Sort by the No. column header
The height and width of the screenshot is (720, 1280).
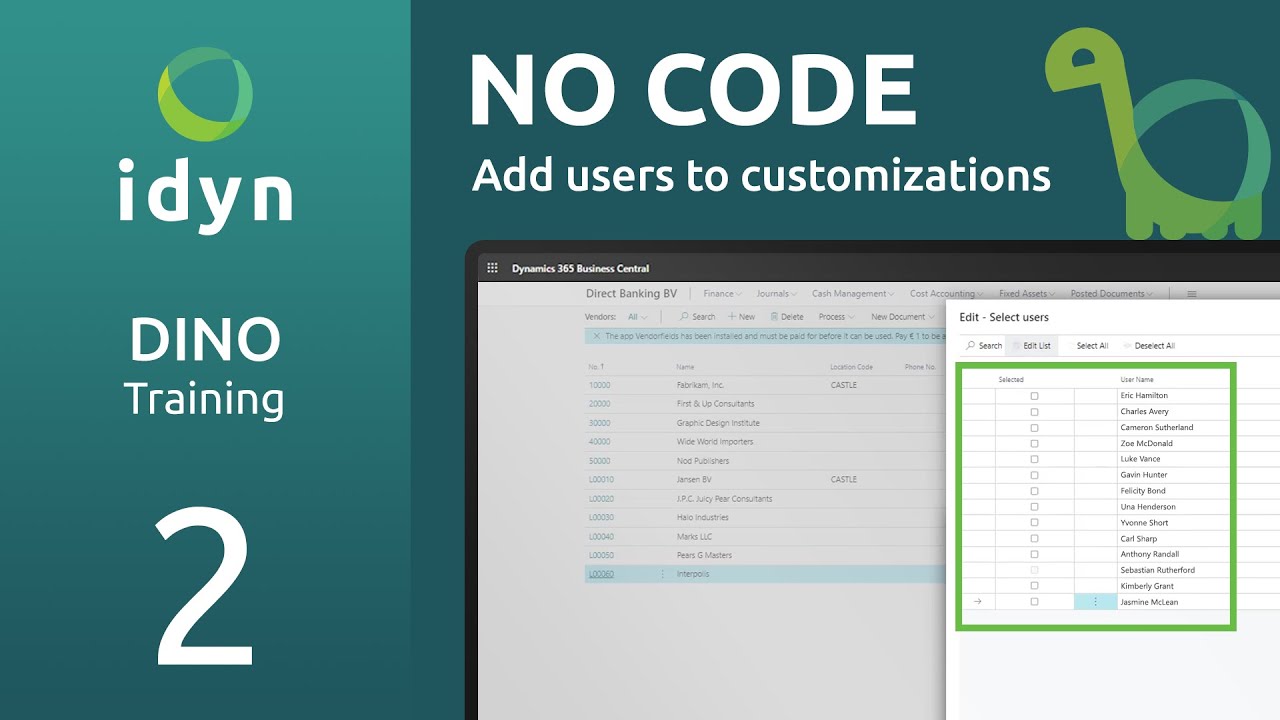595,367
